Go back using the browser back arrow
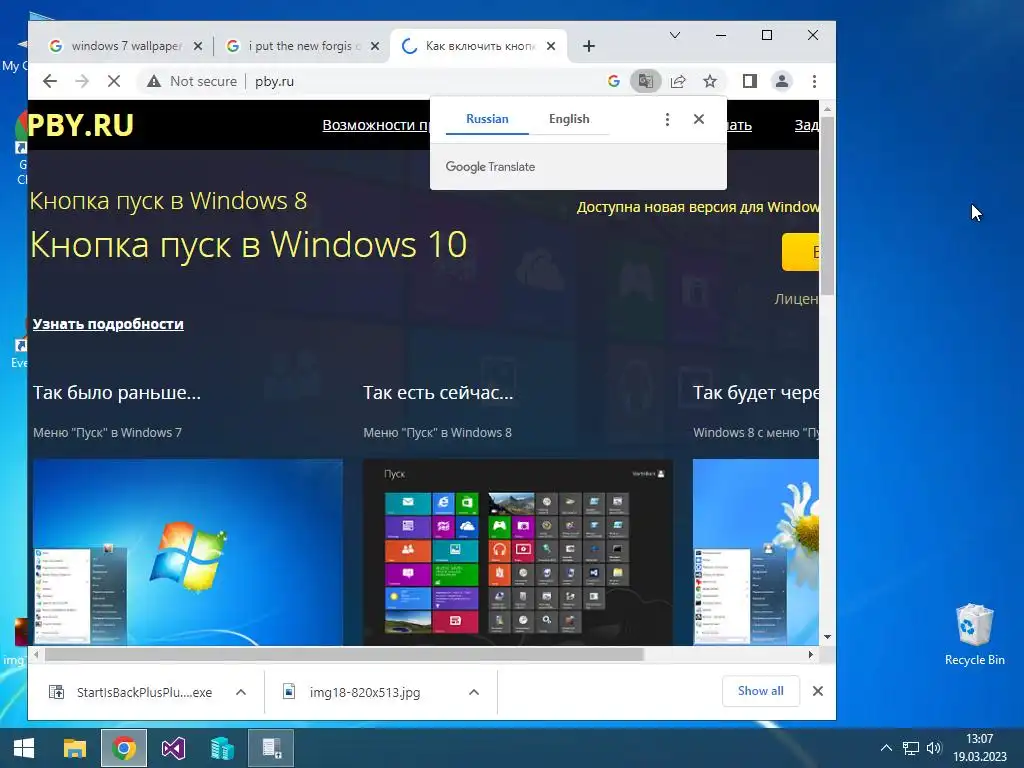 pos(50,81)
